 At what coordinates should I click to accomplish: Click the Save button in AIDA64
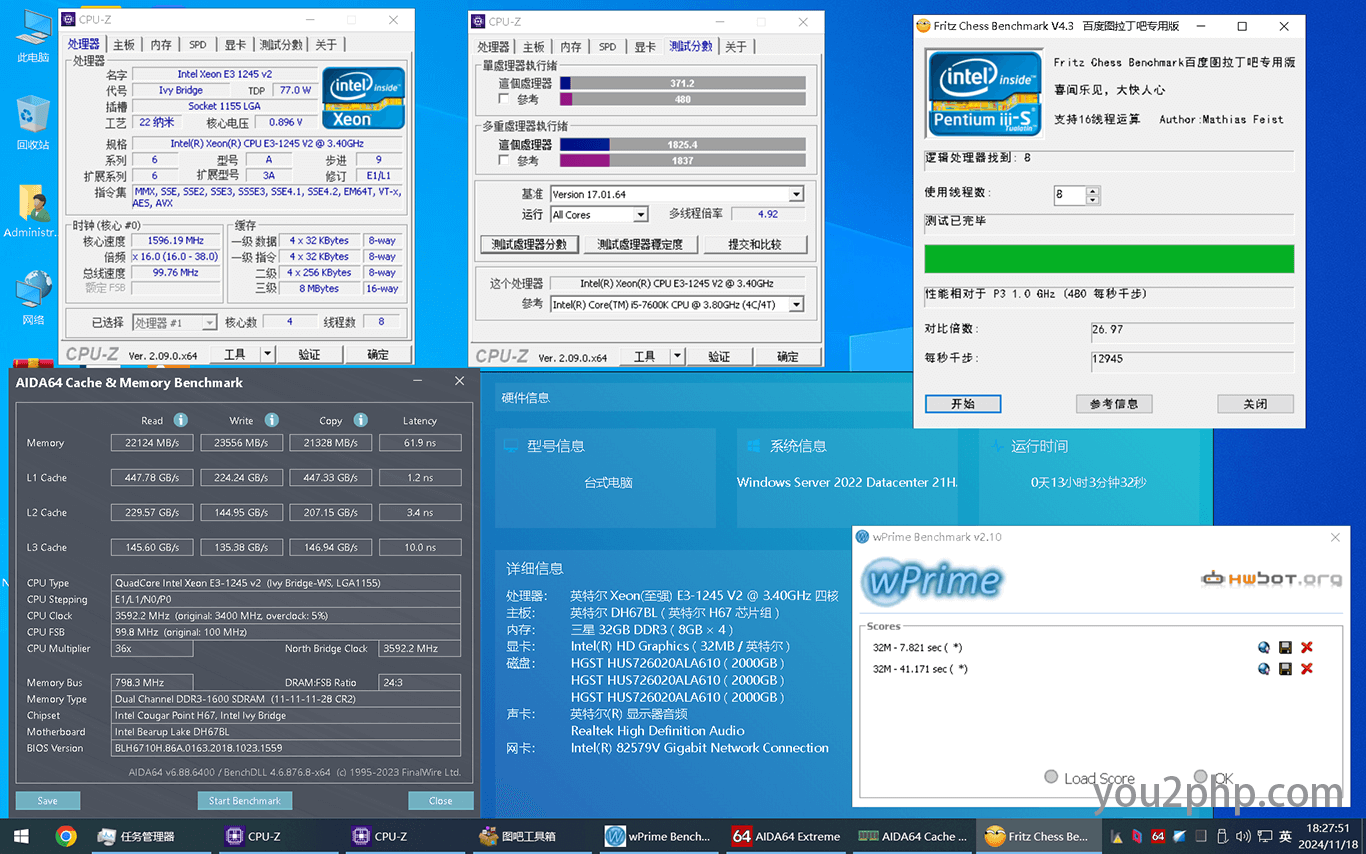[47, 801]
